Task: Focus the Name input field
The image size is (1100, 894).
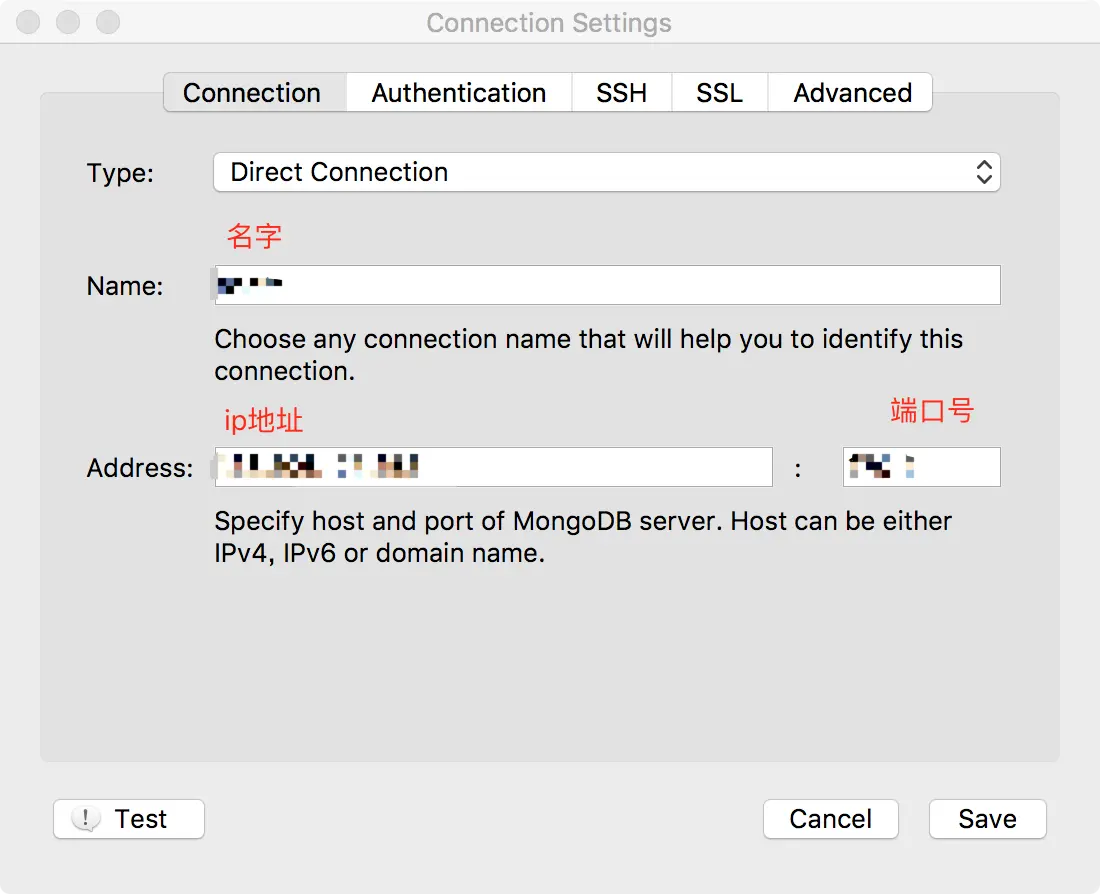Action: pyautogui.click(x=608, y=285)
